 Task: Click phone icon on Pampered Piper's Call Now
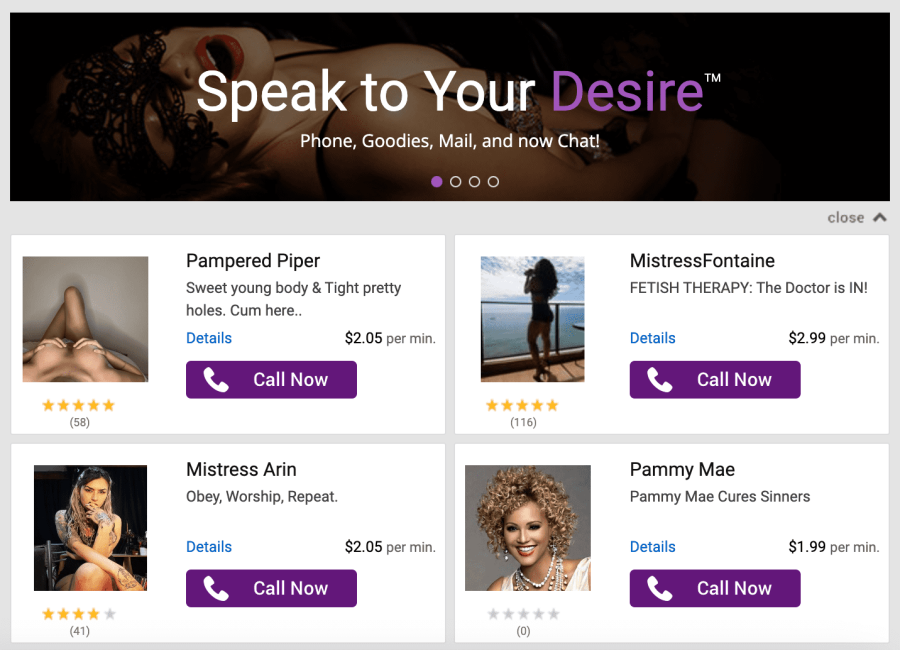point(216,380)
